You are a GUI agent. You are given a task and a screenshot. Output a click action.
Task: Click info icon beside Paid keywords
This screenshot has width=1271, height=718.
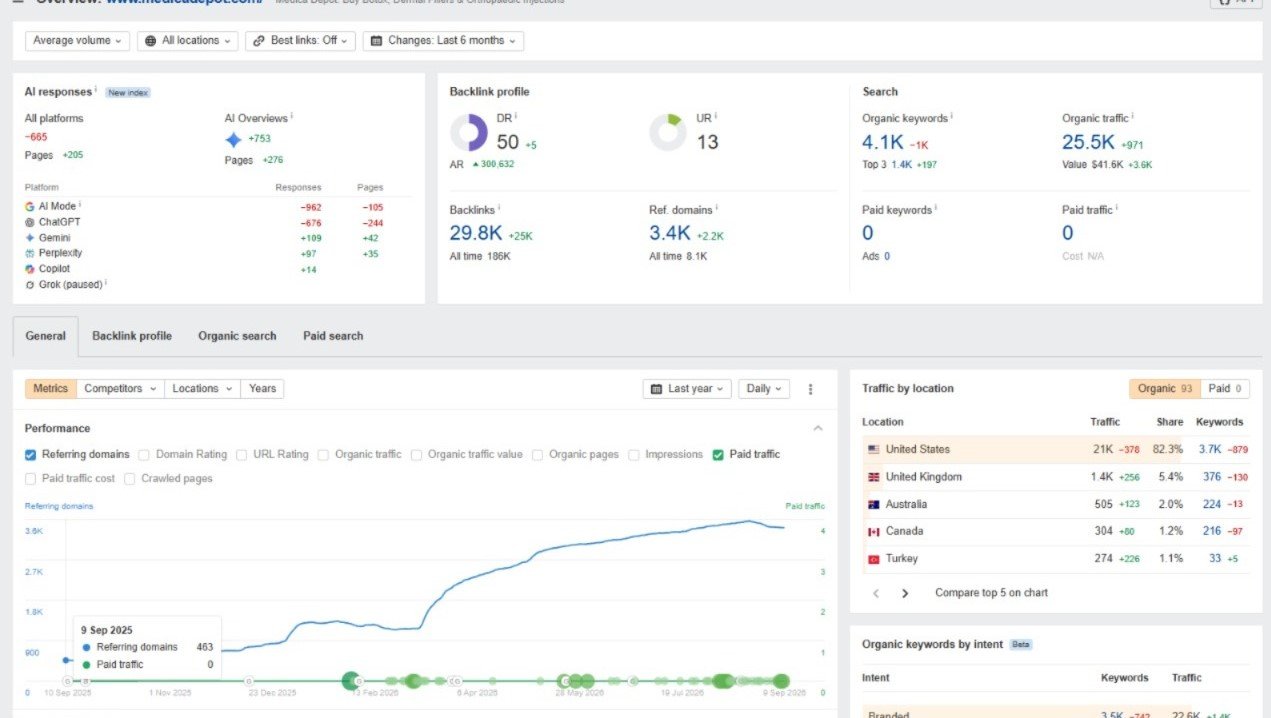tap(938, 209)
